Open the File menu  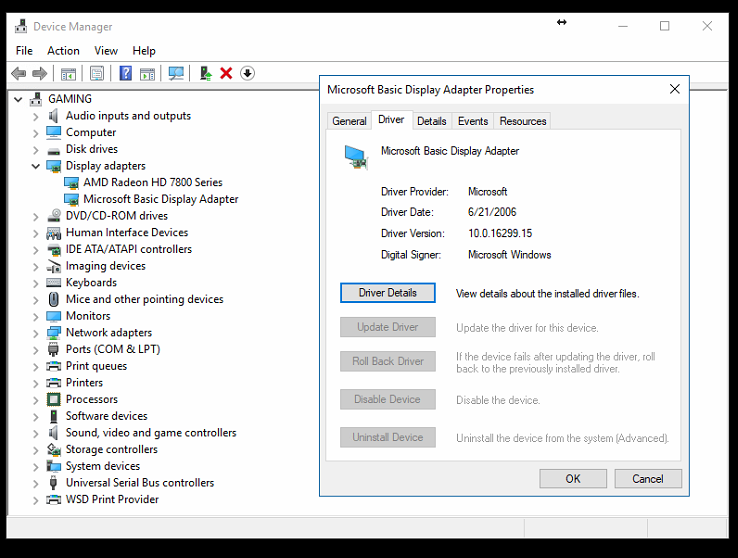[24, 51]
